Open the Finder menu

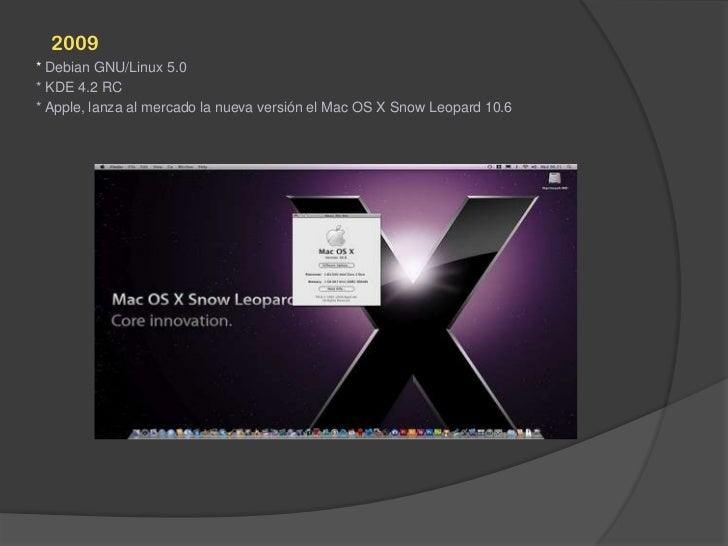(116, 167)
